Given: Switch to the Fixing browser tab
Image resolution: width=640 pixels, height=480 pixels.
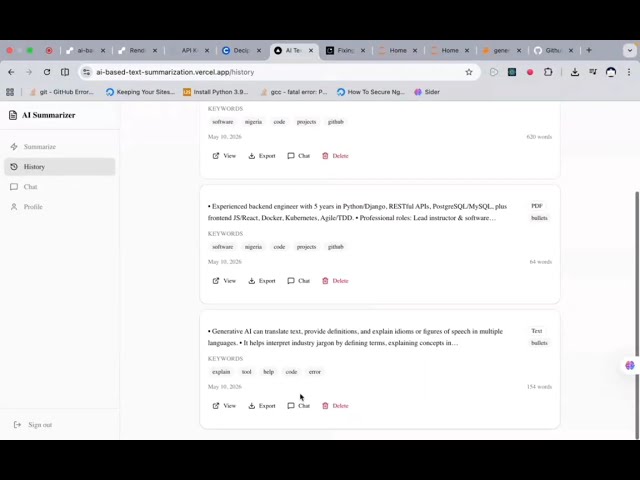Looking at the screenshot, I should point(345,50).
